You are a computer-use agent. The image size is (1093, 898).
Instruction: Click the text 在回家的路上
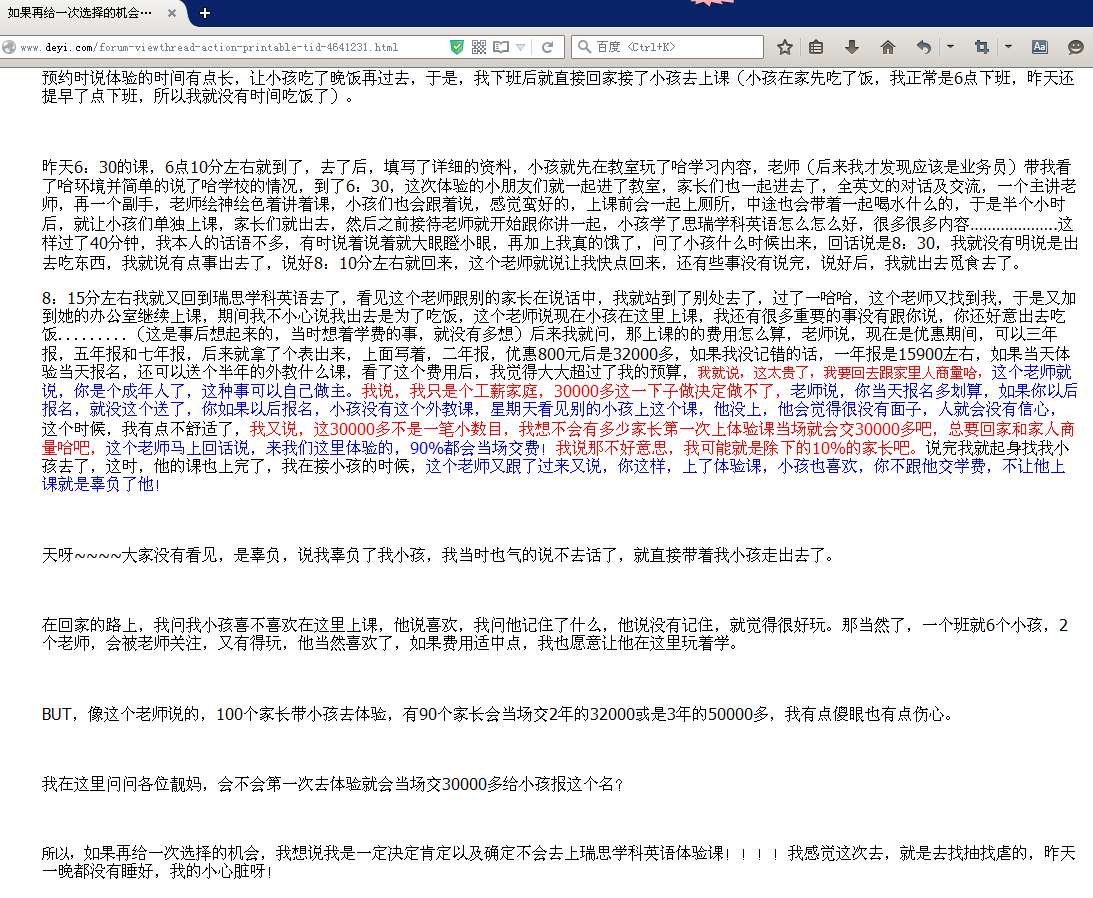(89, 625)
